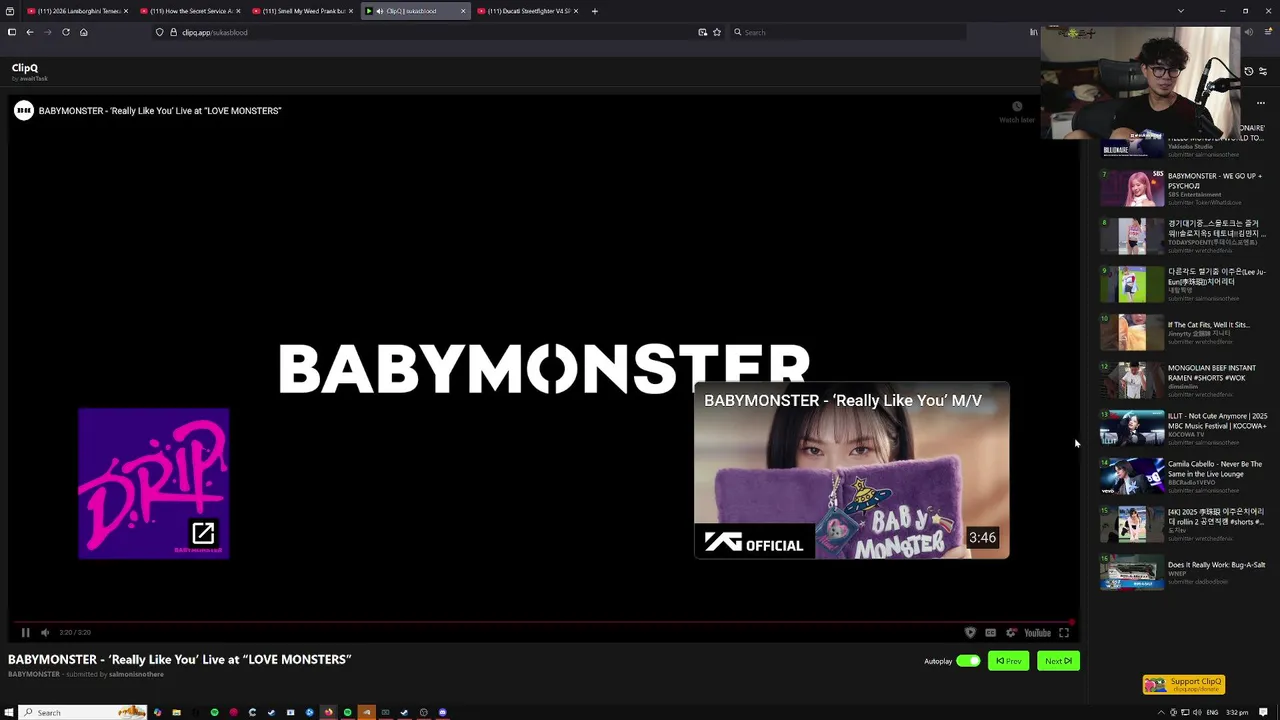Viewport: 1280px width, 720px height.
Task: Open the Support ClipQ donate banner
Action: coord(1184,685)
